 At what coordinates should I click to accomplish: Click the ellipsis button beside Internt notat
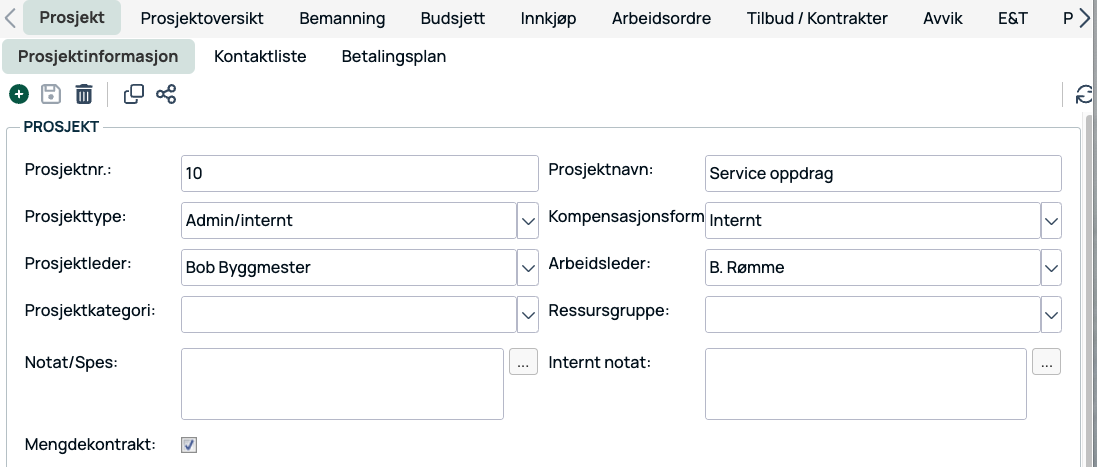(1046, 362)
